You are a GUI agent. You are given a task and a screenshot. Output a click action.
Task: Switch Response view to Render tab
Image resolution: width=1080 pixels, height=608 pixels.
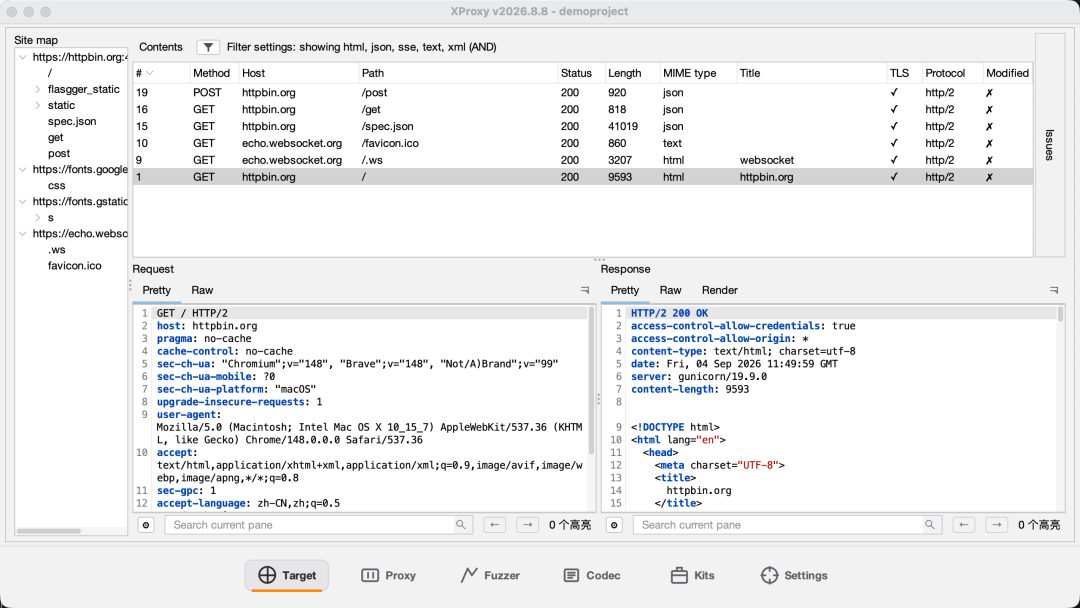(x=719, y=291)
